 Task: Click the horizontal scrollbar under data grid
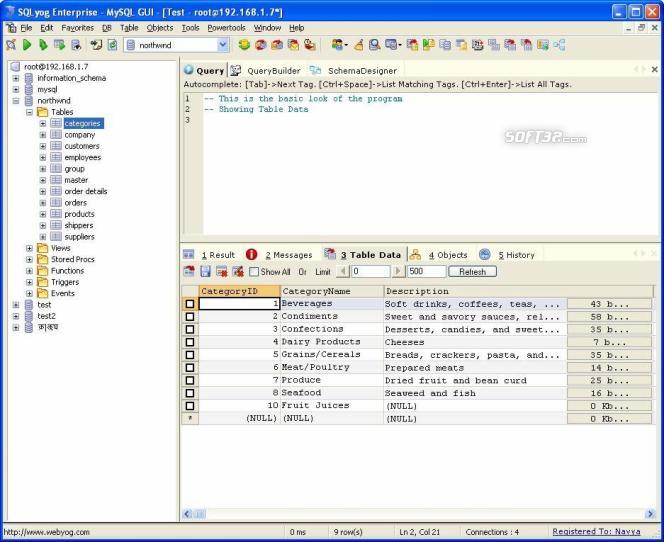pyautogui.click(x=420, y=514)
